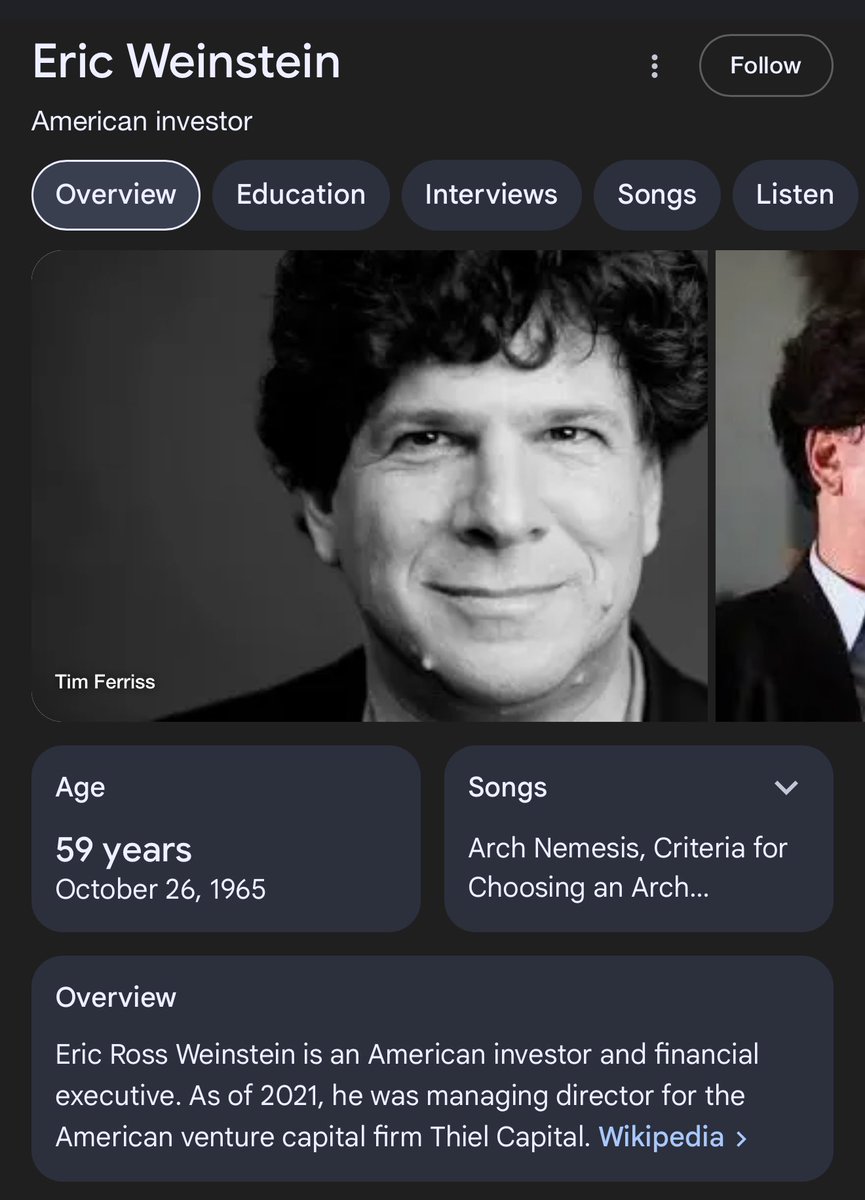Screen dimensions: 865x1200
Task: Click the arrow beside Wikipedia
Action: click(x=741, y=1138)
